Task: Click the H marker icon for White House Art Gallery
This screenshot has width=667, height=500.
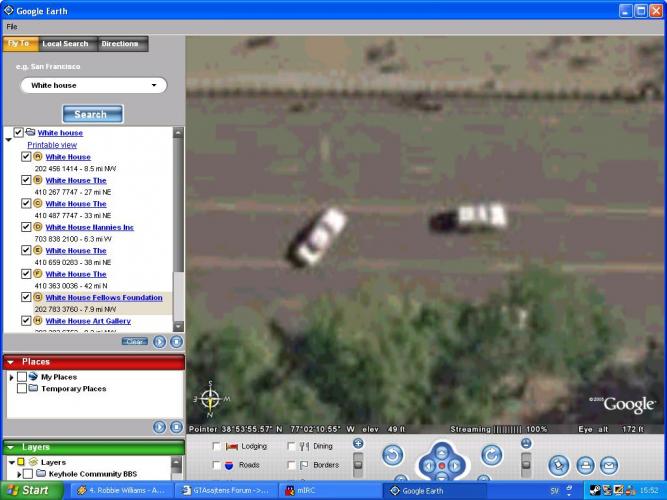Action: tap(38, 320)
